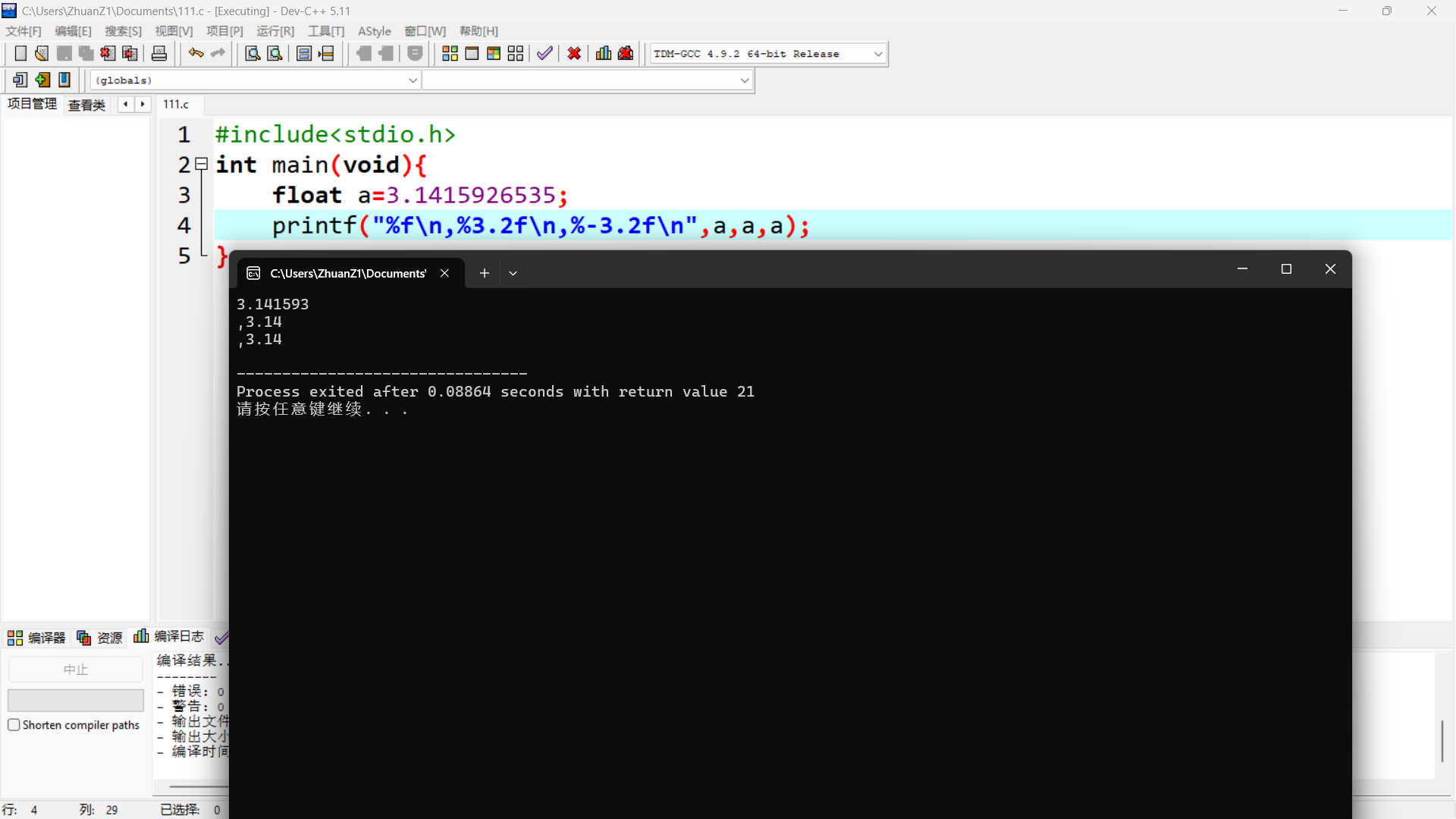Open the terminal new tab dropdown chevron
The image size is (1456, 819).
513,274
